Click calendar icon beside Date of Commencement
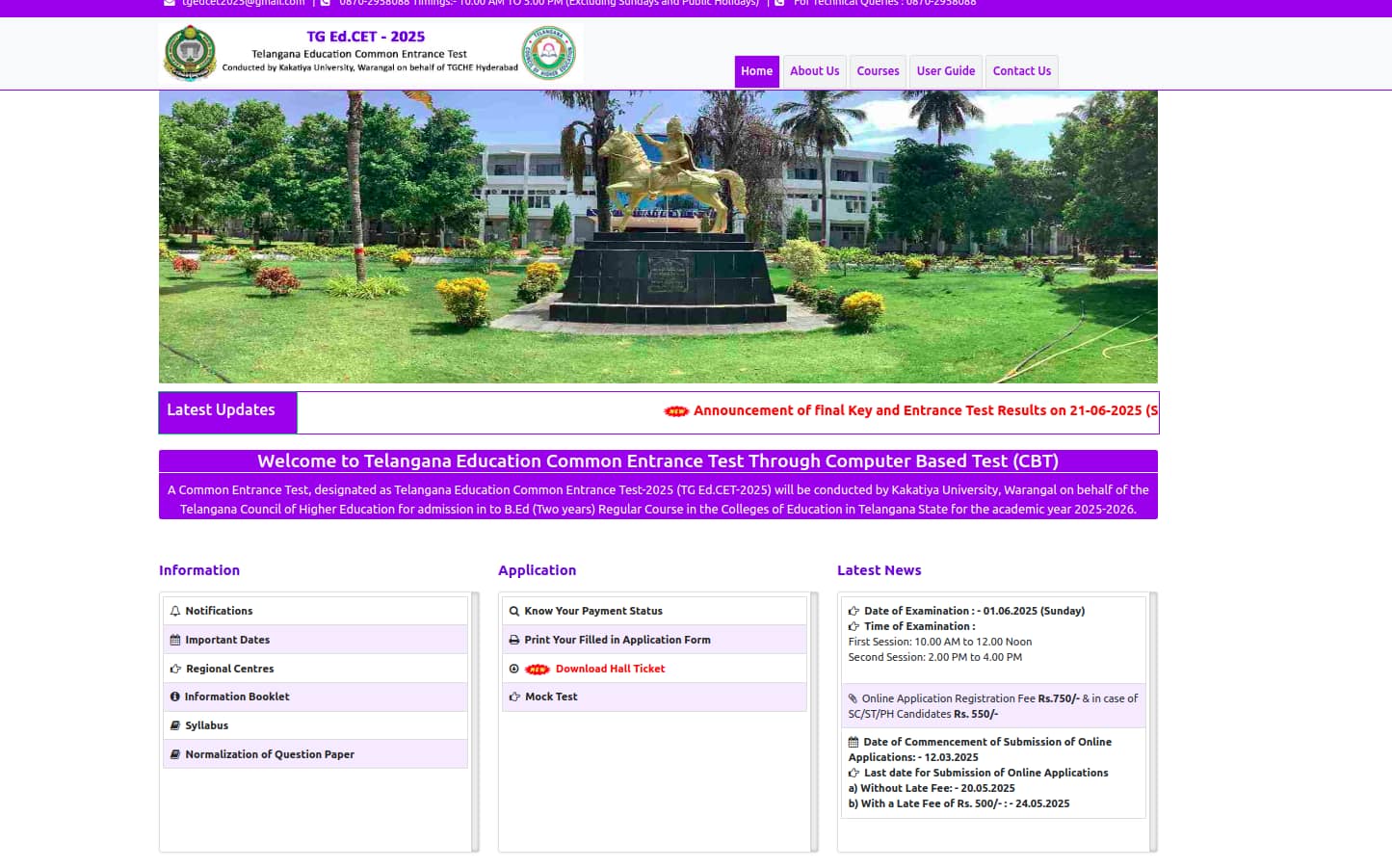 coord(854,742)
